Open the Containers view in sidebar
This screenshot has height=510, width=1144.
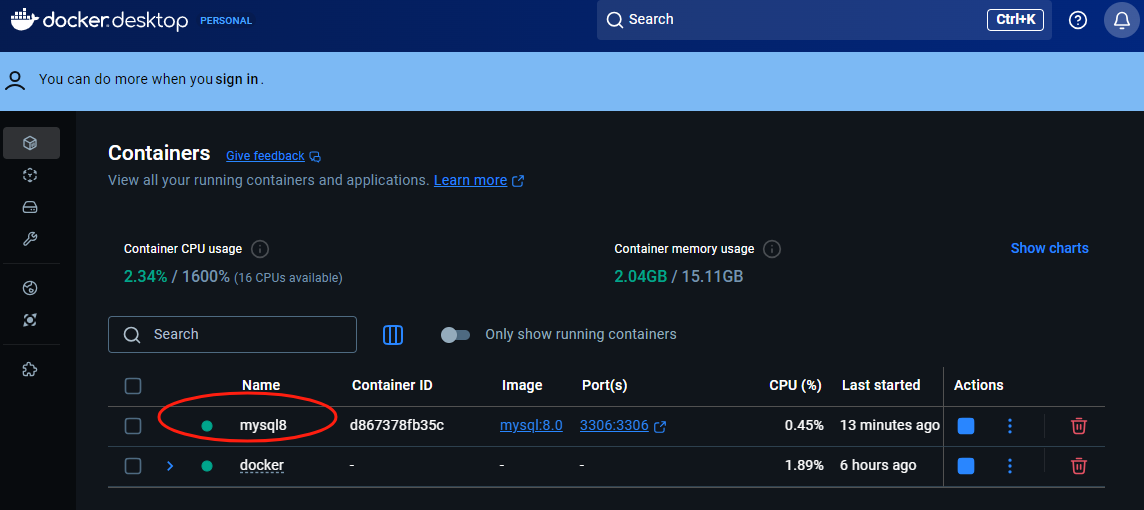point(31,143)
